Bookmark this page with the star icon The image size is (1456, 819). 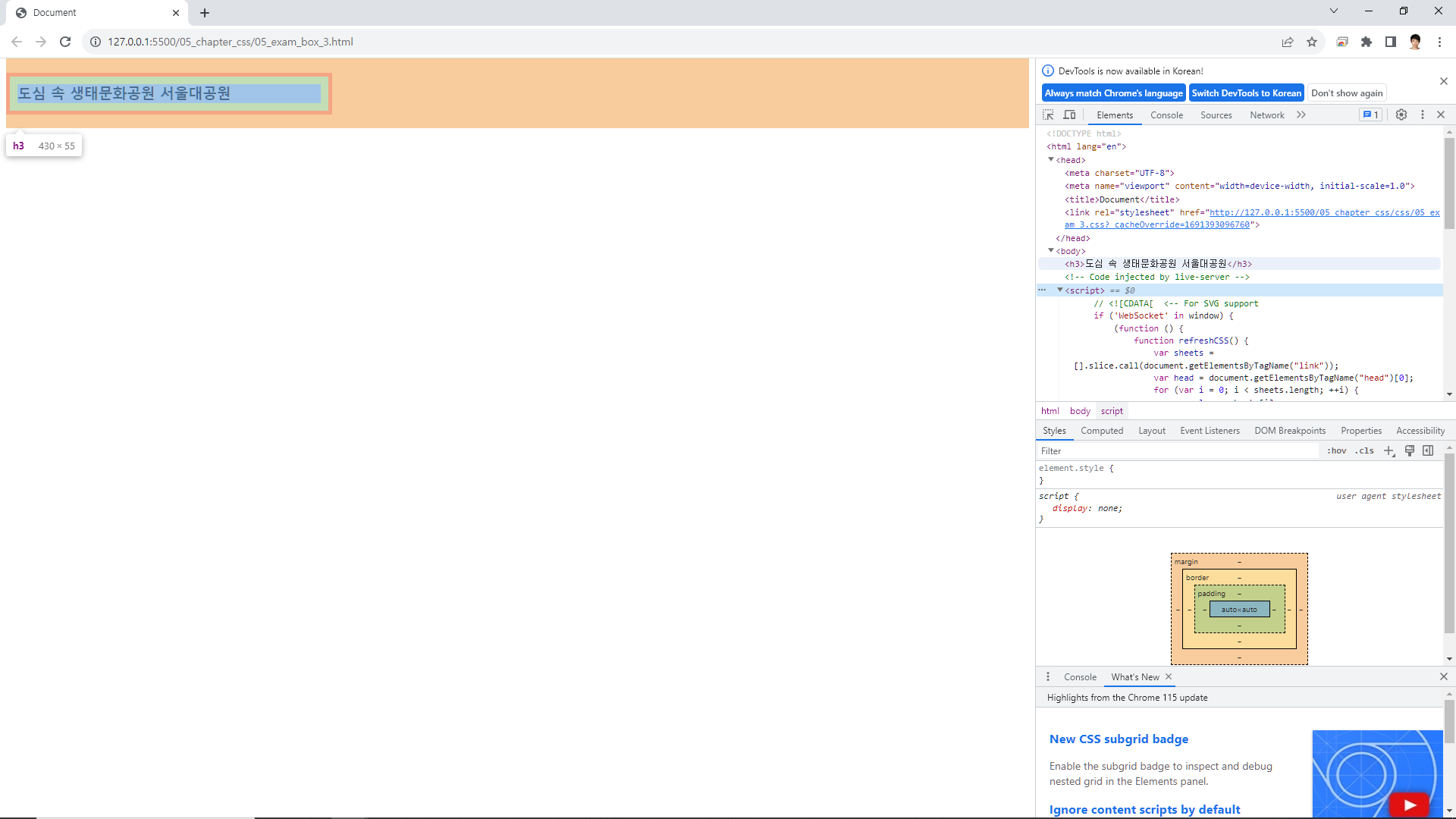coord(1312,42)
